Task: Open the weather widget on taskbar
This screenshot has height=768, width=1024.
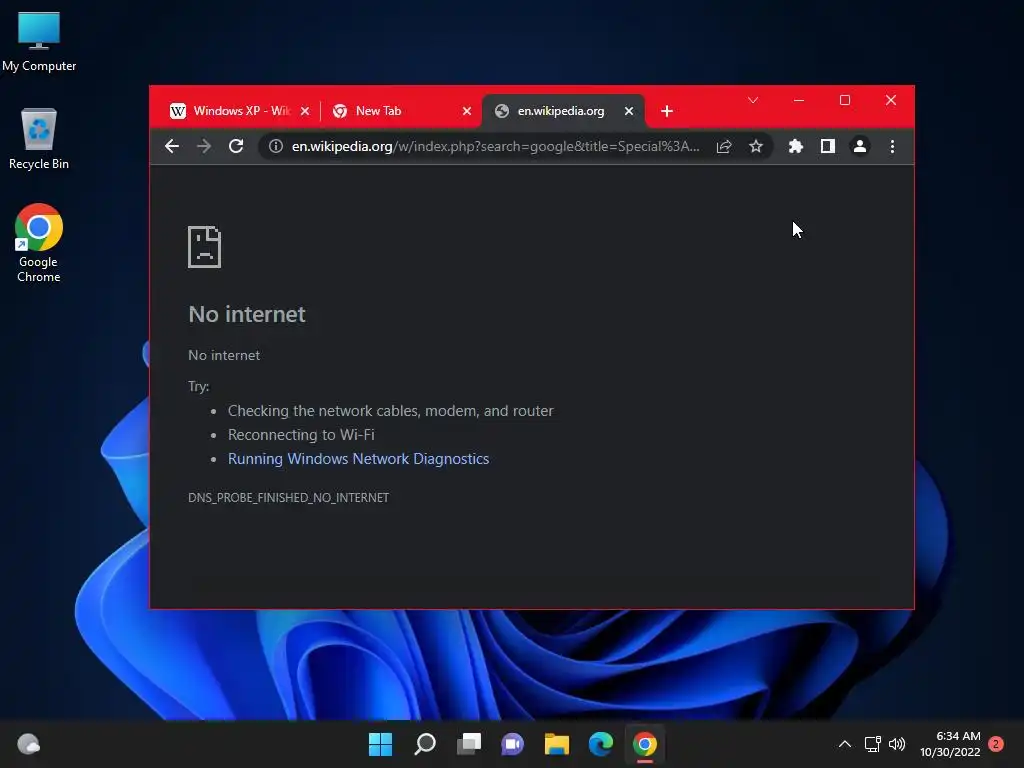Action: coord(28,744)
